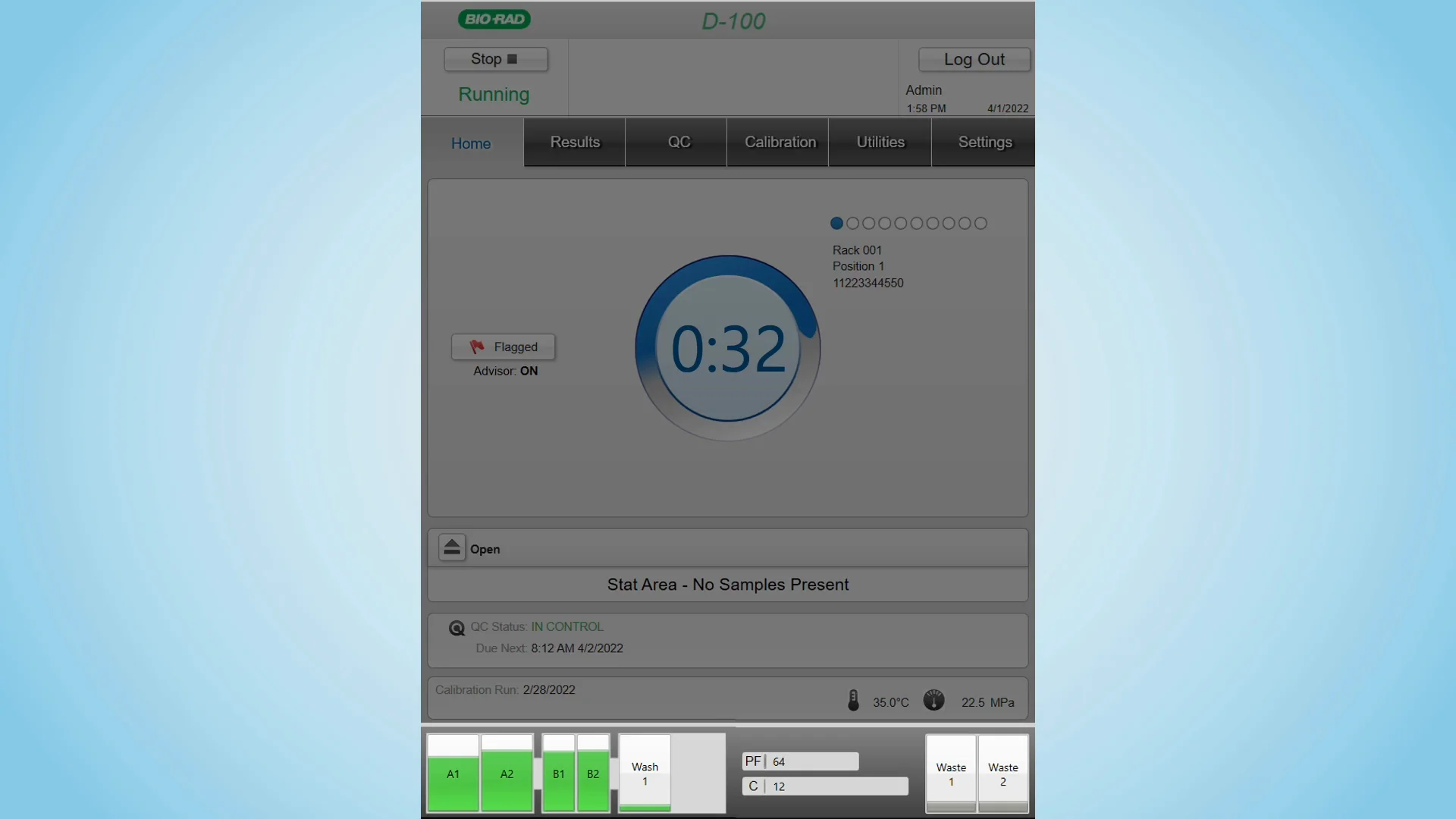
Task: Click the Log Out button
Action: (x=974, y=59)
